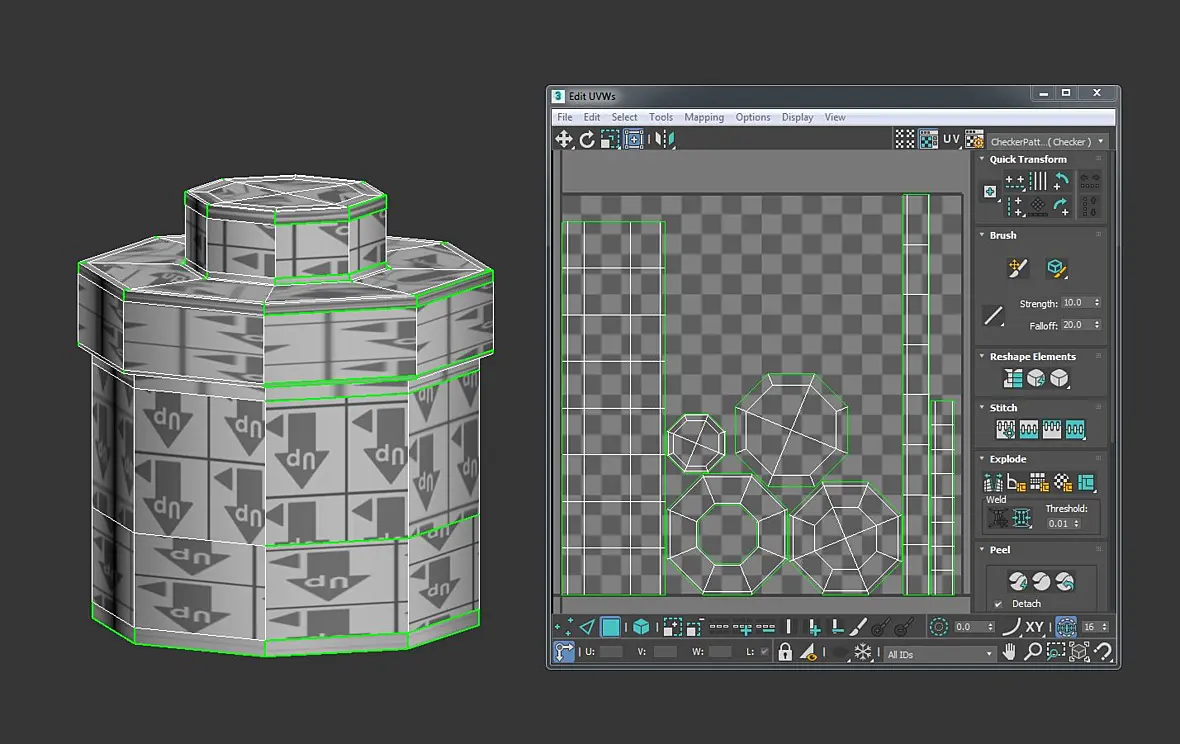Toggle the L lock checkbox beside W field
The width and height of the screenshot is (1180, 744).
point(765,651)
